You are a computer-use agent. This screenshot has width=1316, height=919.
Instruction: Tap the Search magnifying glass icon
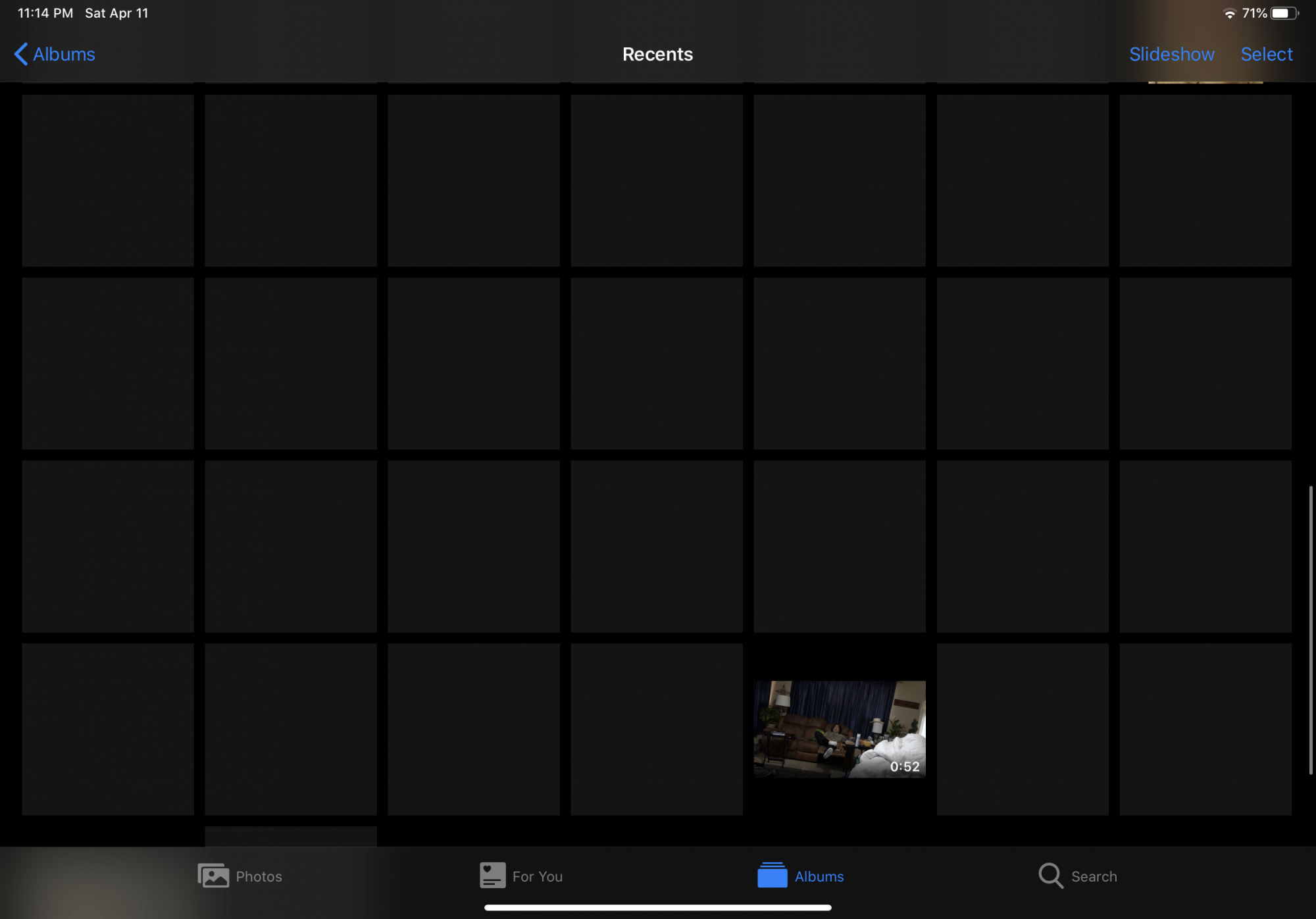[x=1050, y=876]
